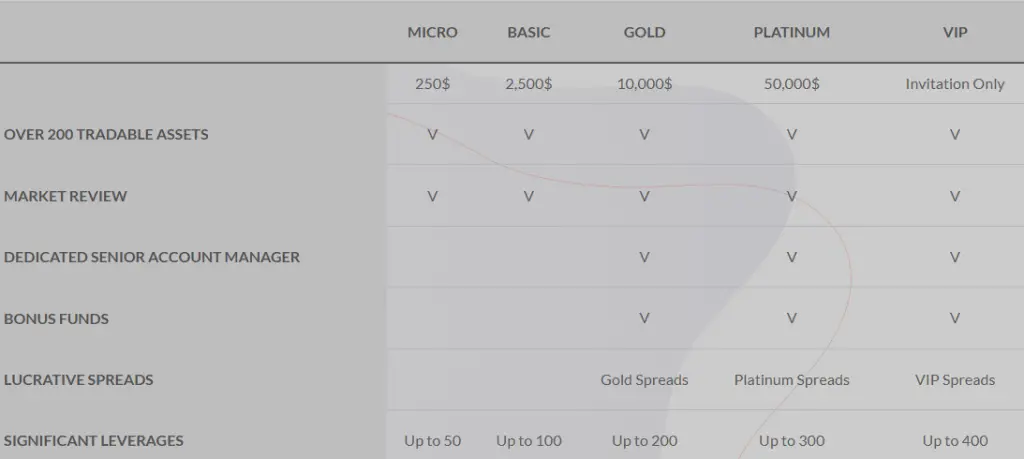1024x459 pixels.
Task: Click the GOLD account column header
Action: coord(645,32)
